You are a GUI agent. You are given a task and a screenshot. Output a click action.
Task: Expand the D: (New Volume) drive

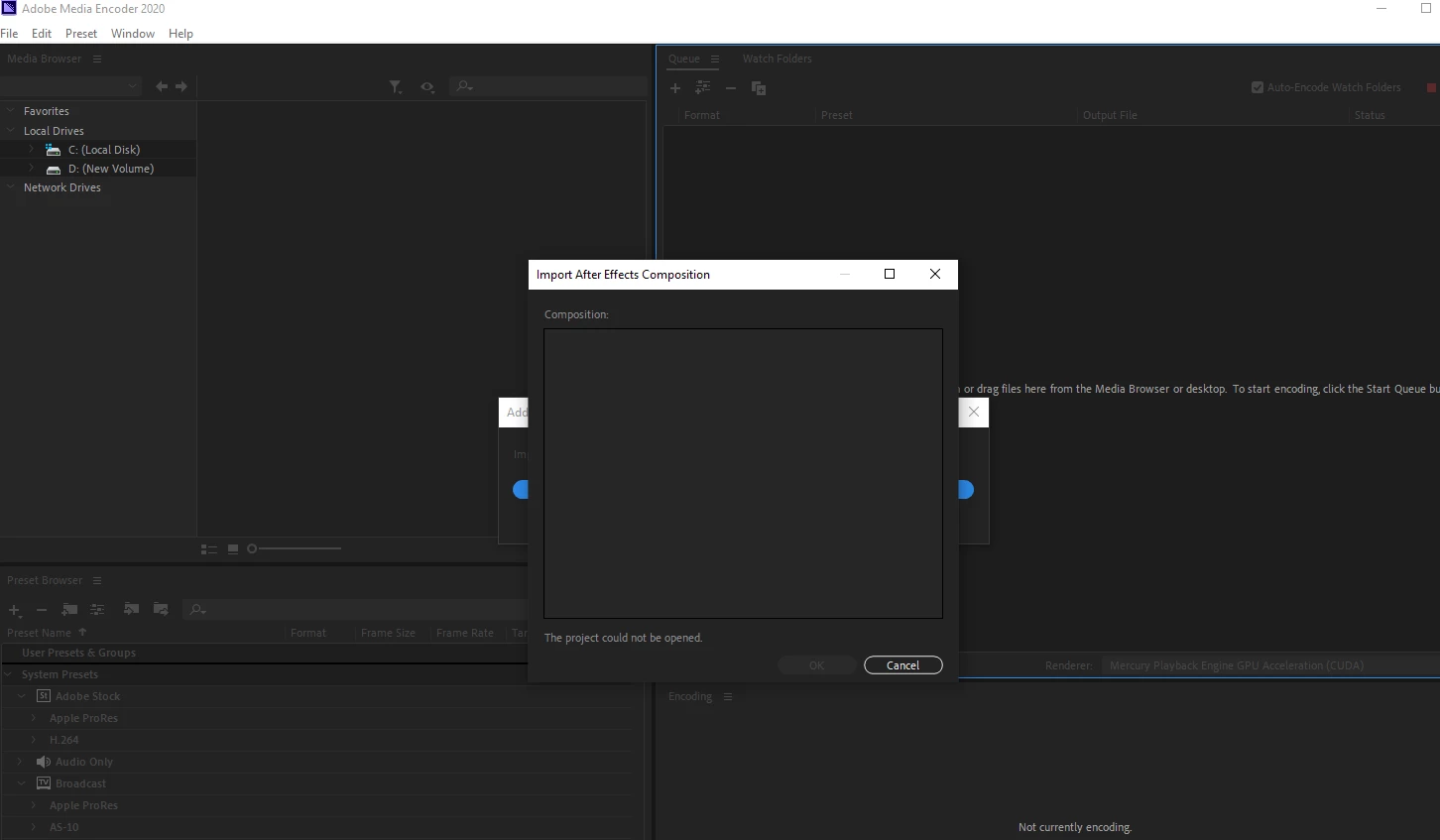click(x=31, y=169)
